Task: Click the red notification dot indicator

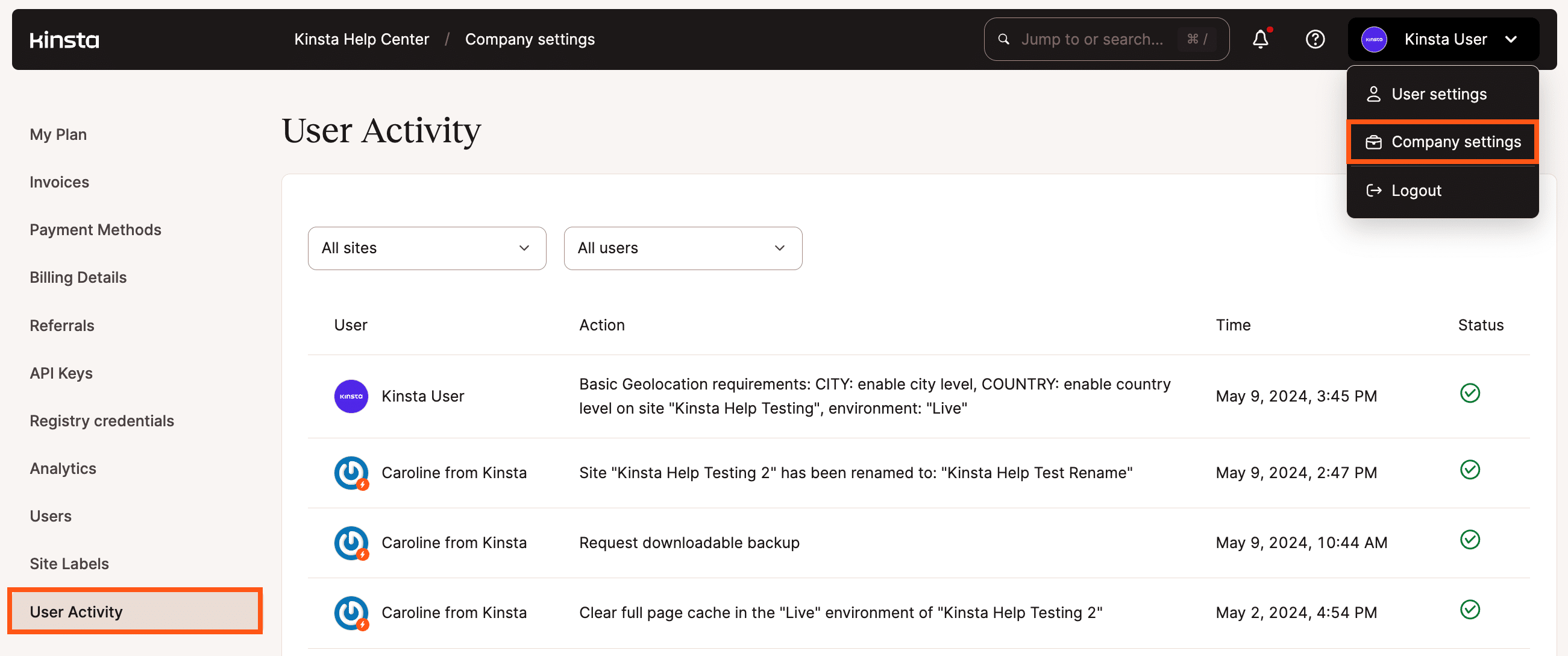Action: click(x=1272, y=28)
